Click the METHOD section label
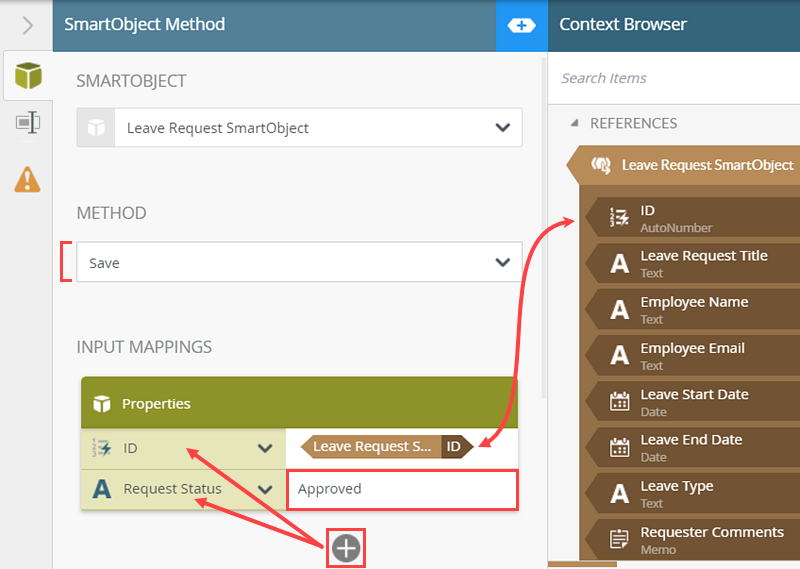The height and width of the screenshot is (569, 800). (x=111, y=213)
